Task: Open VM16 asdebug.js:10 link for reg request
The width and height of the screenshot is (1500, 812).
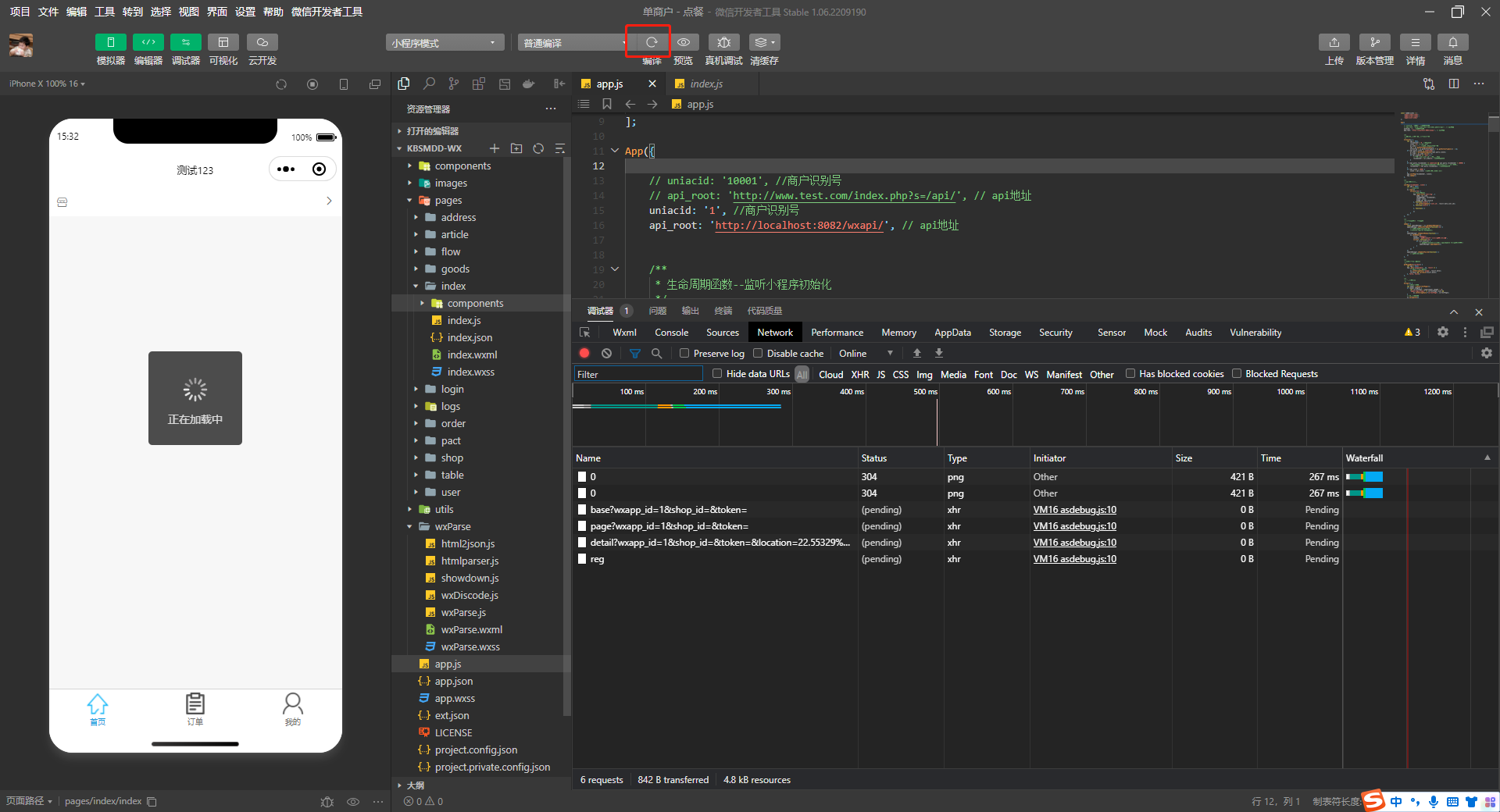Action: 1074,559
